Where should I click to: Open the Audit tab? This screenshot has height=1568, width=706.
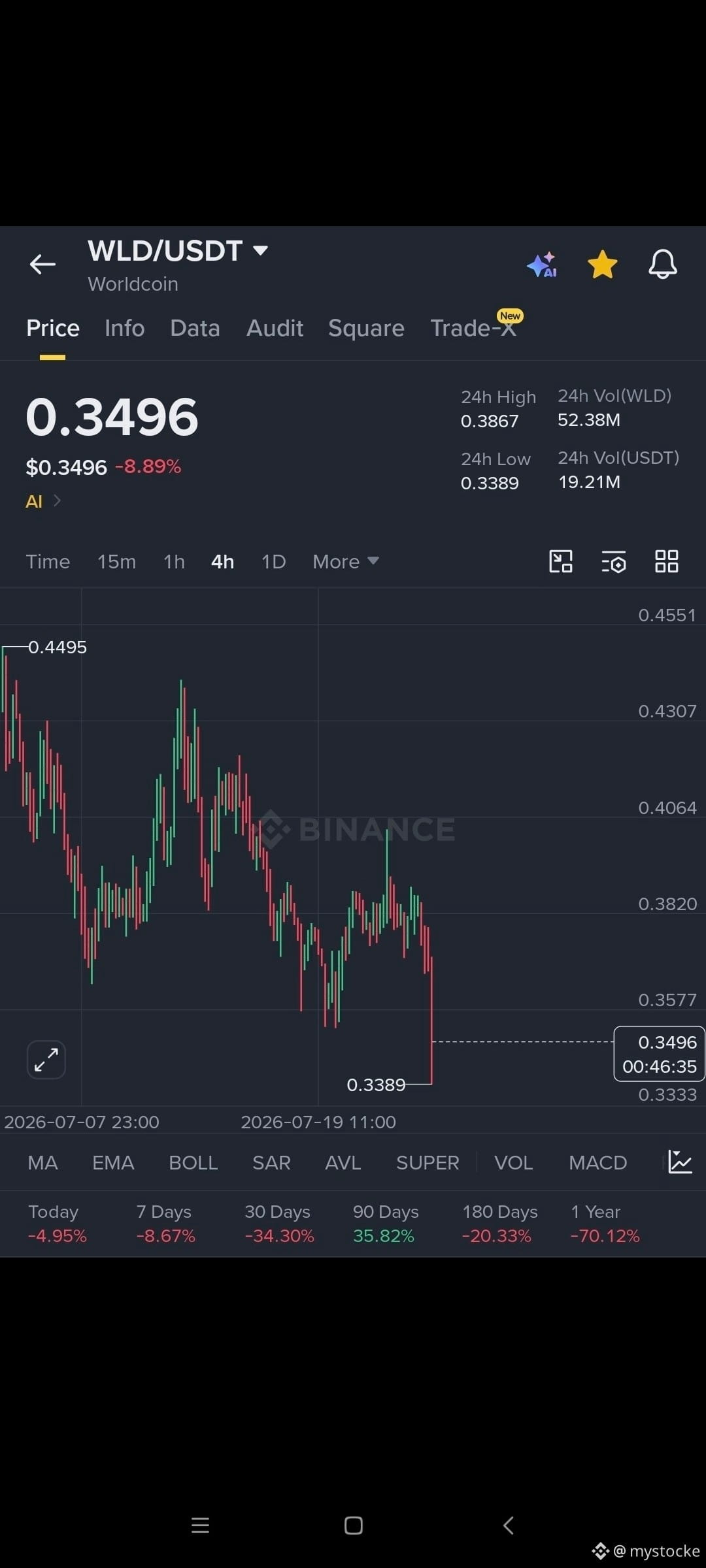275,328
